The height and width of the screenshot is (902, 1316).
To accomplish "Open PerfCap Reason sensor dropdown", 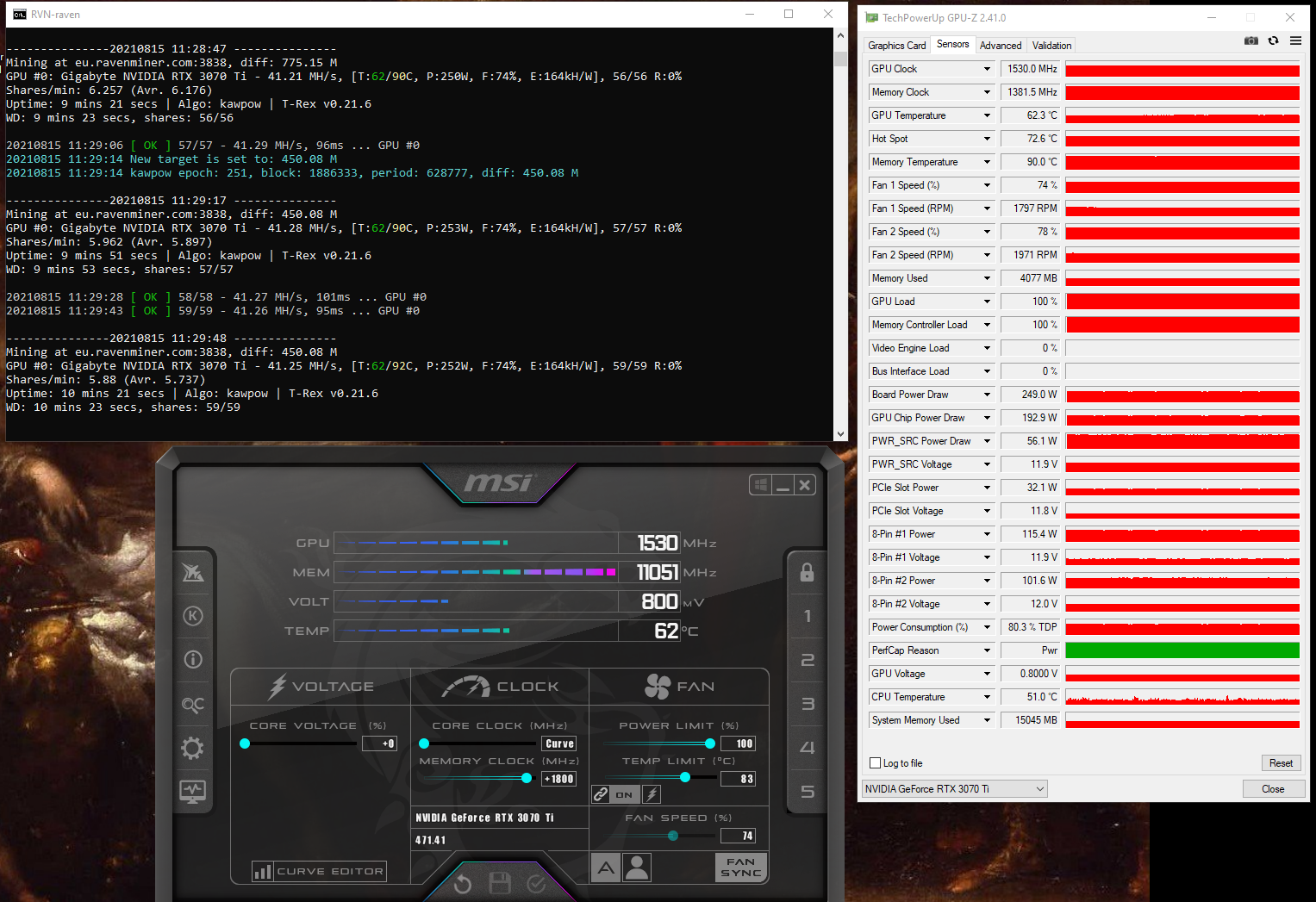I will coord(988,650).
